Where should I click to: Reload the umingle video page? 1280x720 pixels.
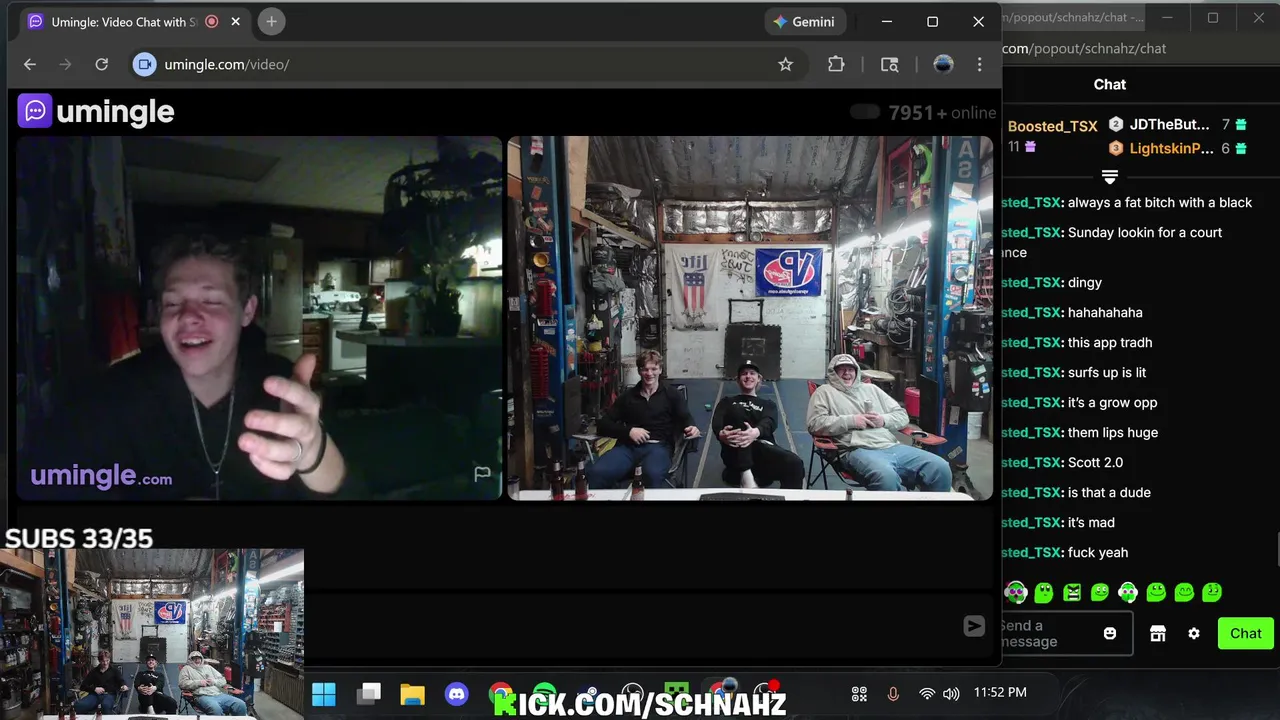pos(101,64)
